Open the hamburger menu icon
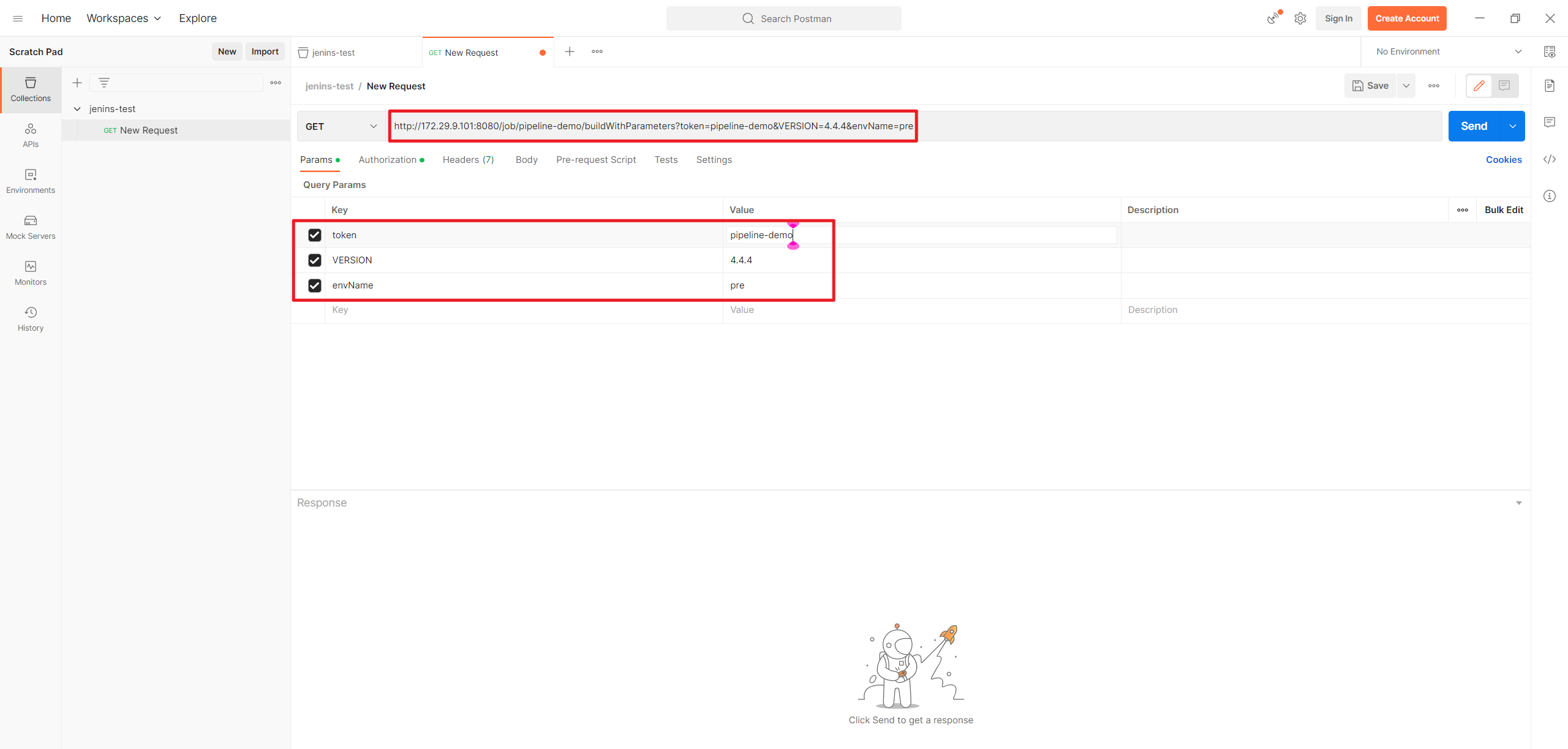1568x749 pixels. (x=18, y=18)
